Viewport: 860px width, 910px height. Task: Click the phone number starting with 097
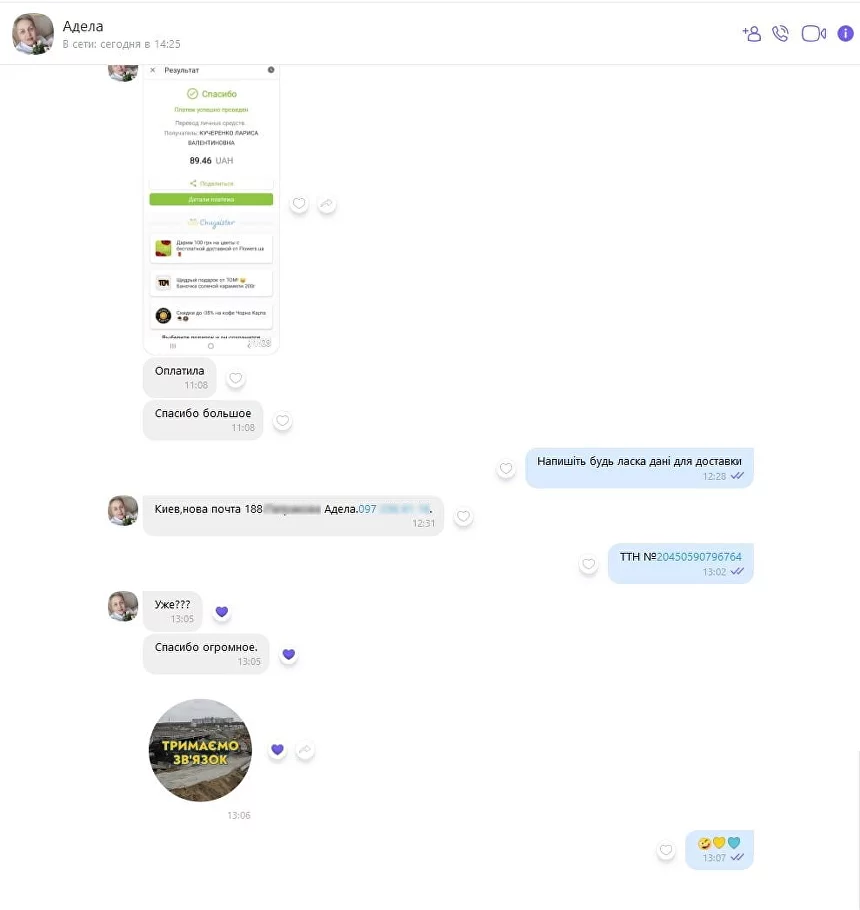point(395,509)
